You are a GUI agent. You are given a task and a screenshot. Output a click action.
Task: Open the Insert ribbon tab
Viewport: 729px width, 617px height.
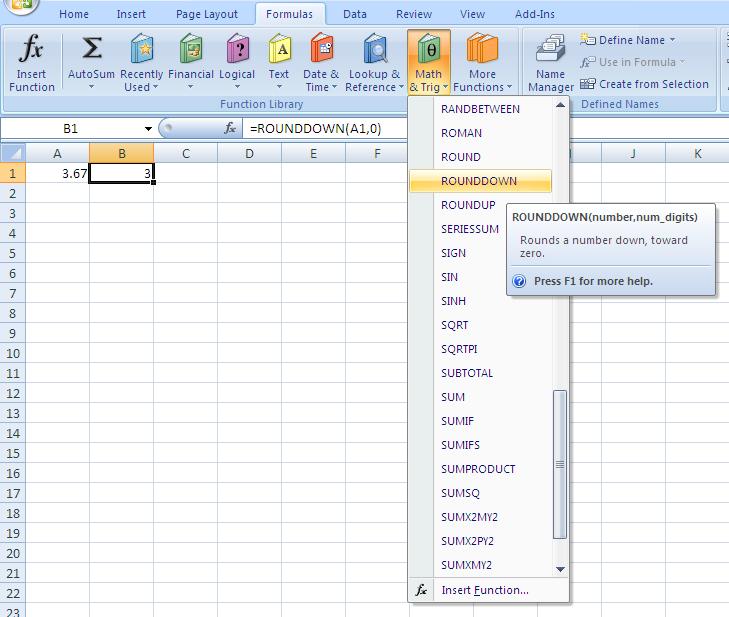coord(131,14)
